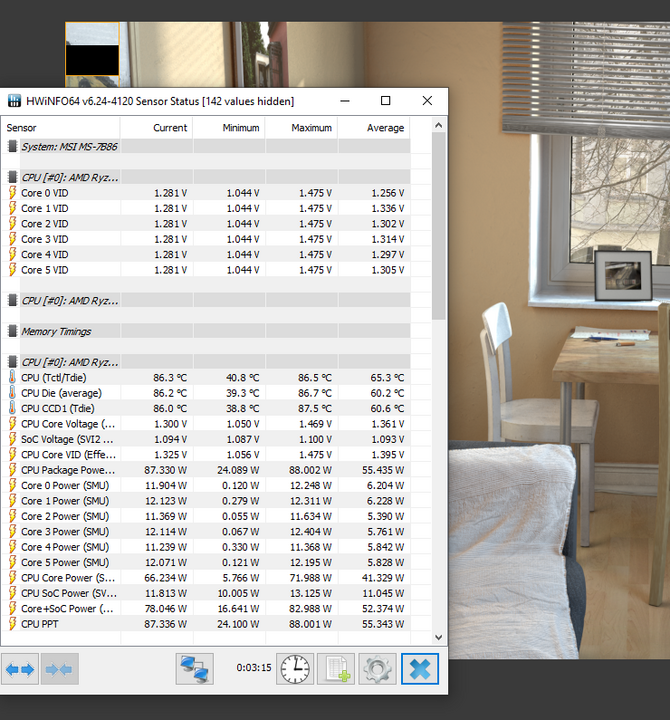Click the HWiNFO64 title bar app icon
The width and height of the screenshot is (670, 720).
pos(14,101)
